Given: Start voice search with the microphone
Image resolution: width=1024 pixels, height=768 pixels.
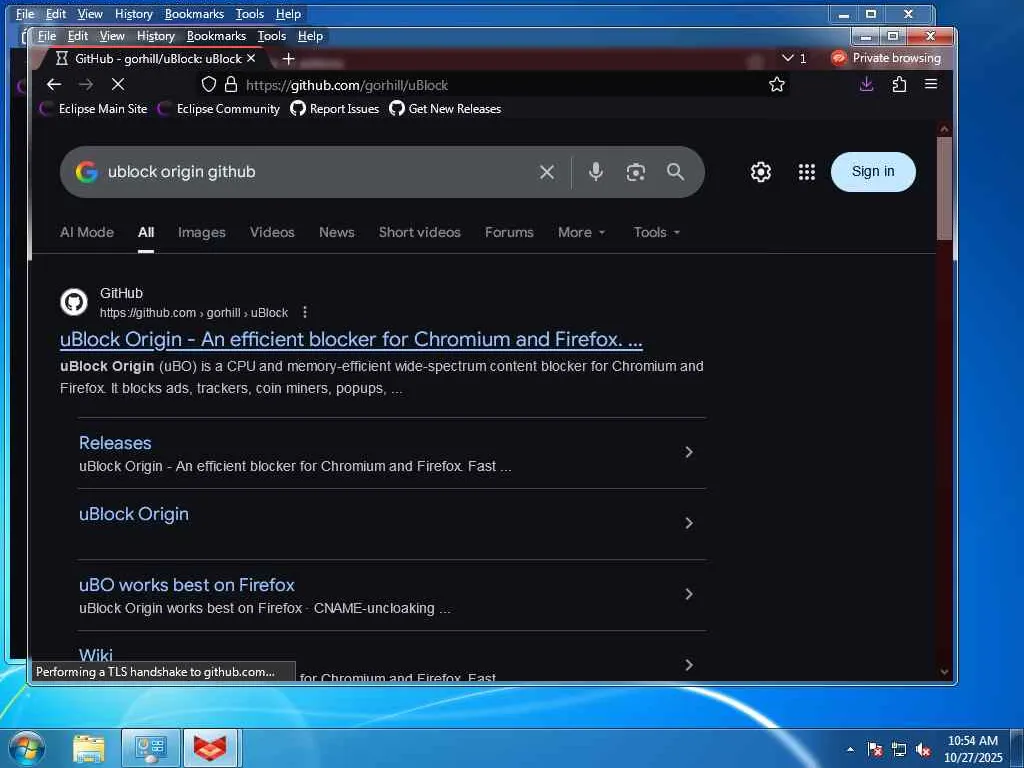Looking at the screenshot, I should click(596, 172).
